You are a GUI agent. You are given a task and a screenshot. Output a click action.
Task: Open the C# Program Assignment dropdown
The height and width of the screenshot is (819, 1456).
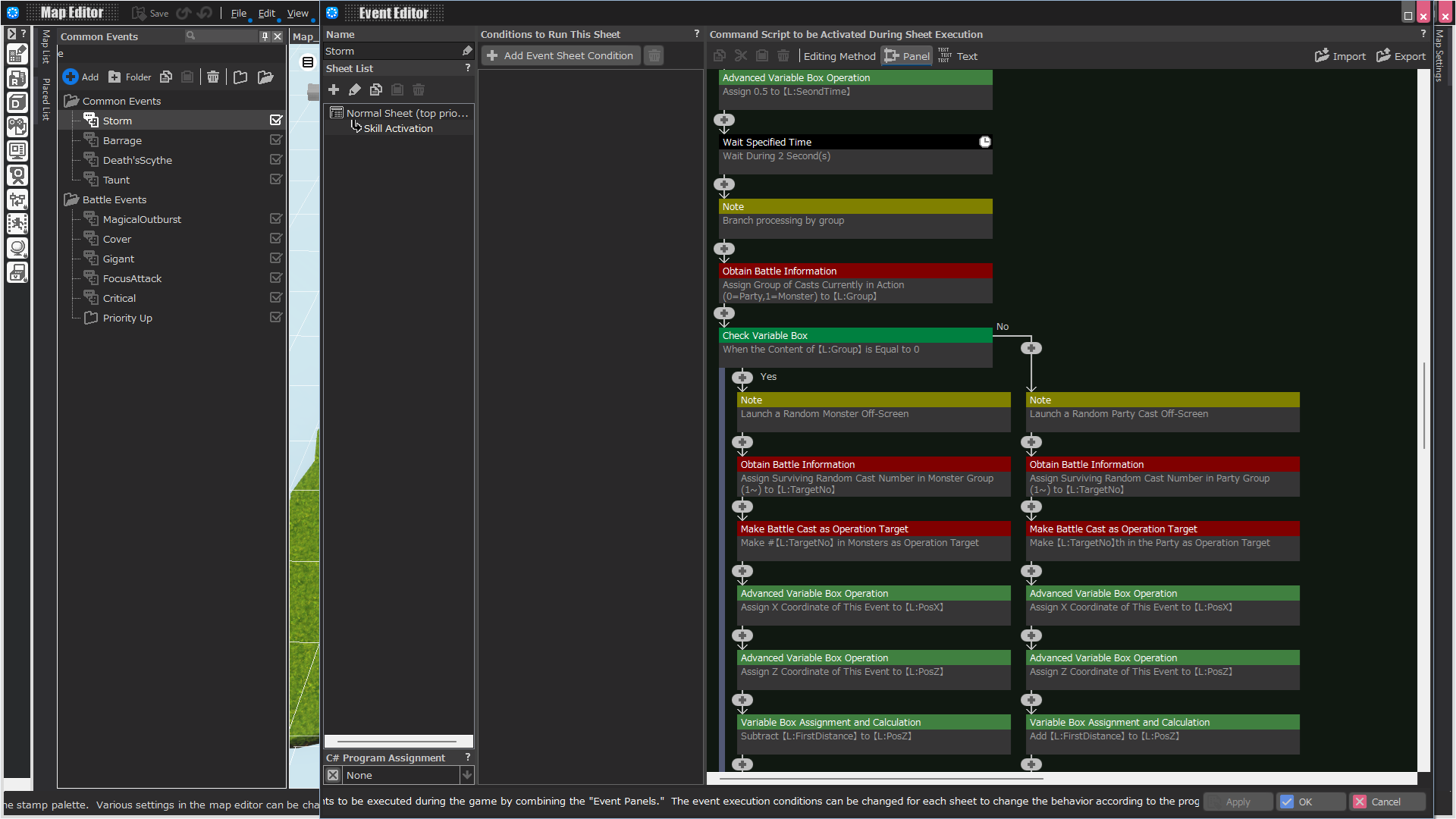click(467, 775)
